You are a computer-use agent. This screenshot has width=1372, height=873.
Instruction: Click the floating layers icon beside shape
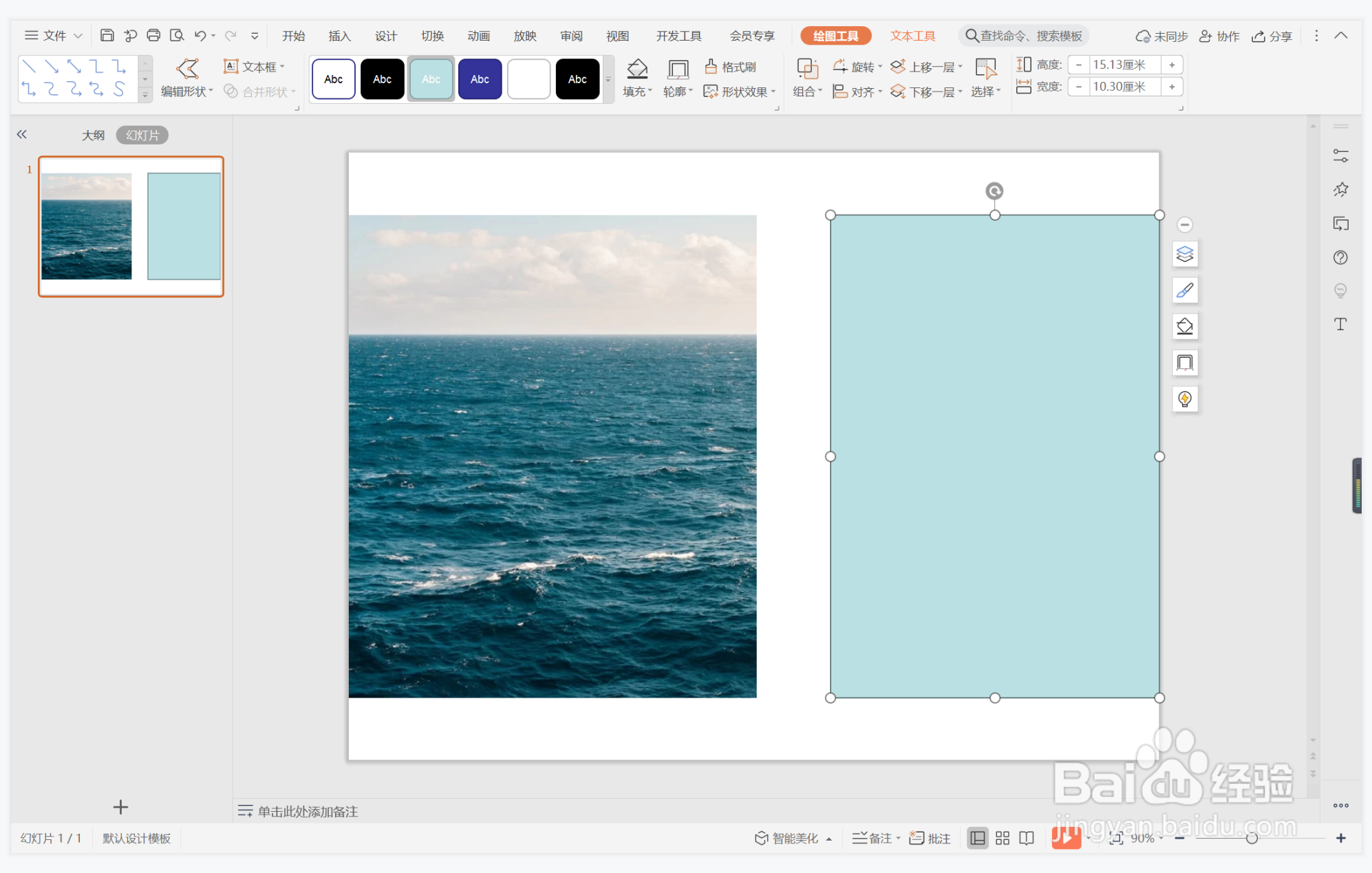(x=1184, y=255)
